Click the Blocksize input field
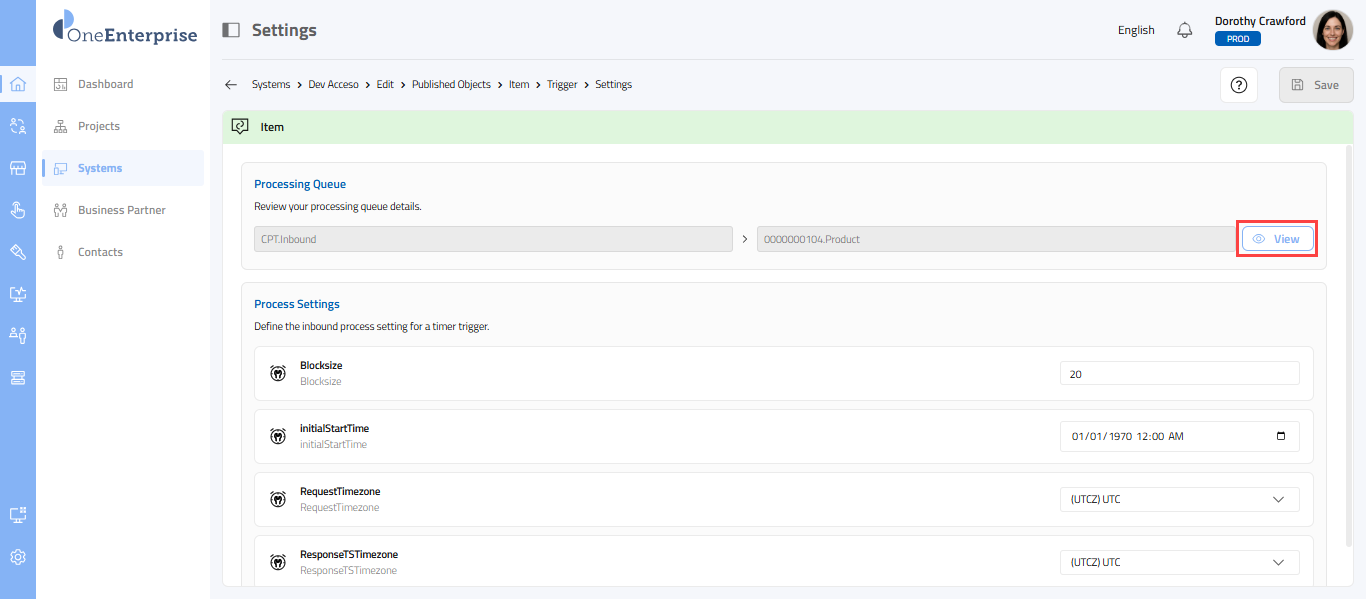 coord(1179,373)
